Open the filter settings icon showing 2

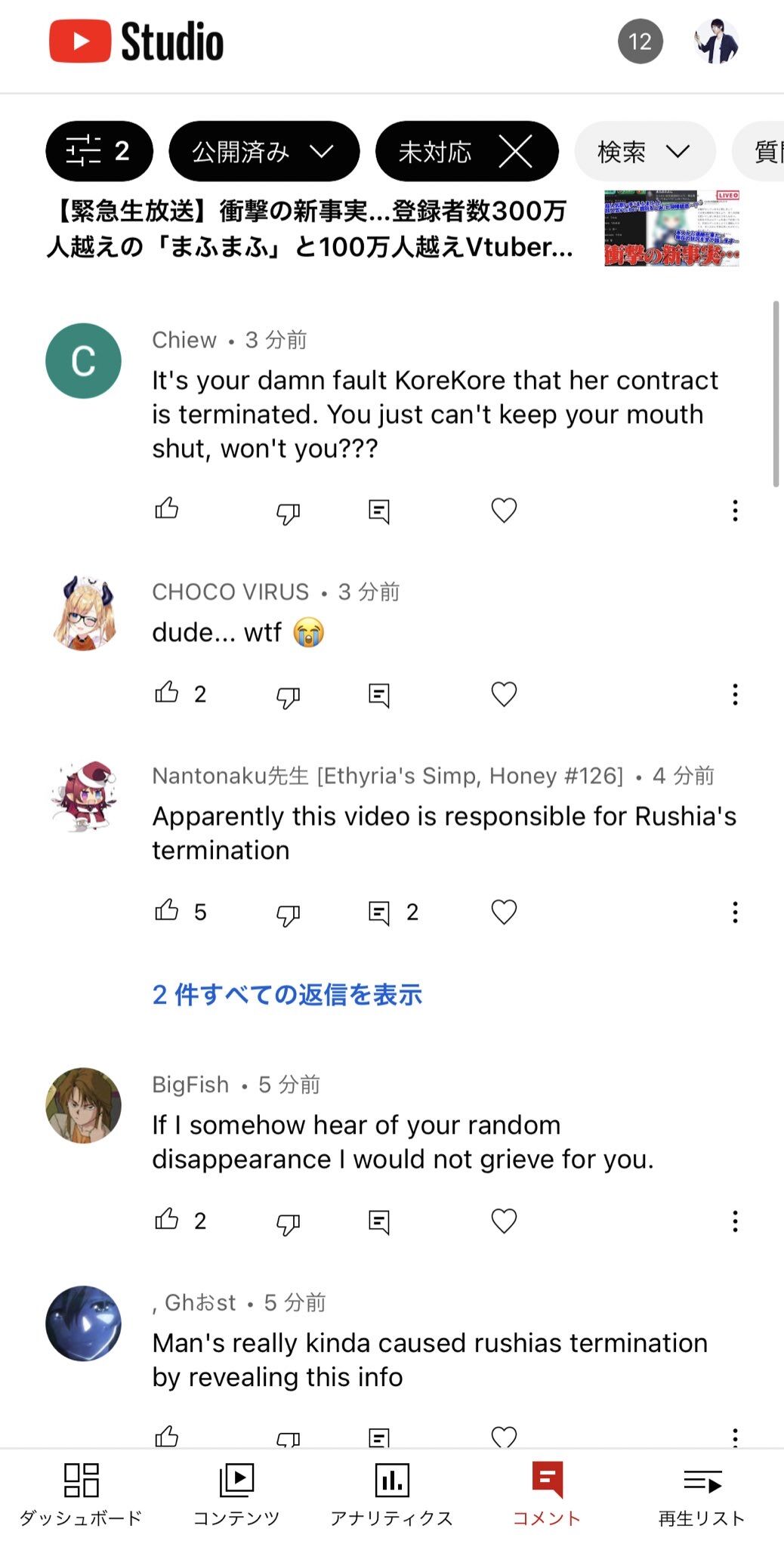(x=99, y=151)
